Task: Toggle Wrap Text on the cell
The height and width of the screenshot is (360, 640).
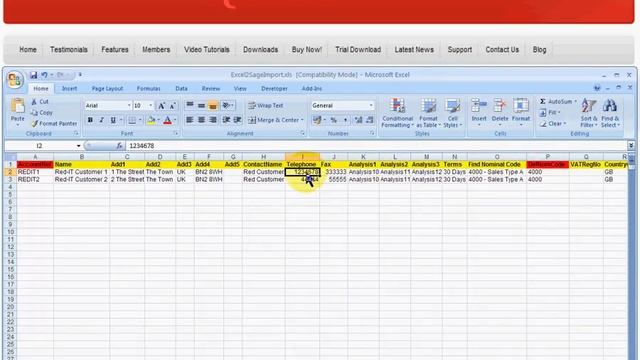Action: click(265, 105)
